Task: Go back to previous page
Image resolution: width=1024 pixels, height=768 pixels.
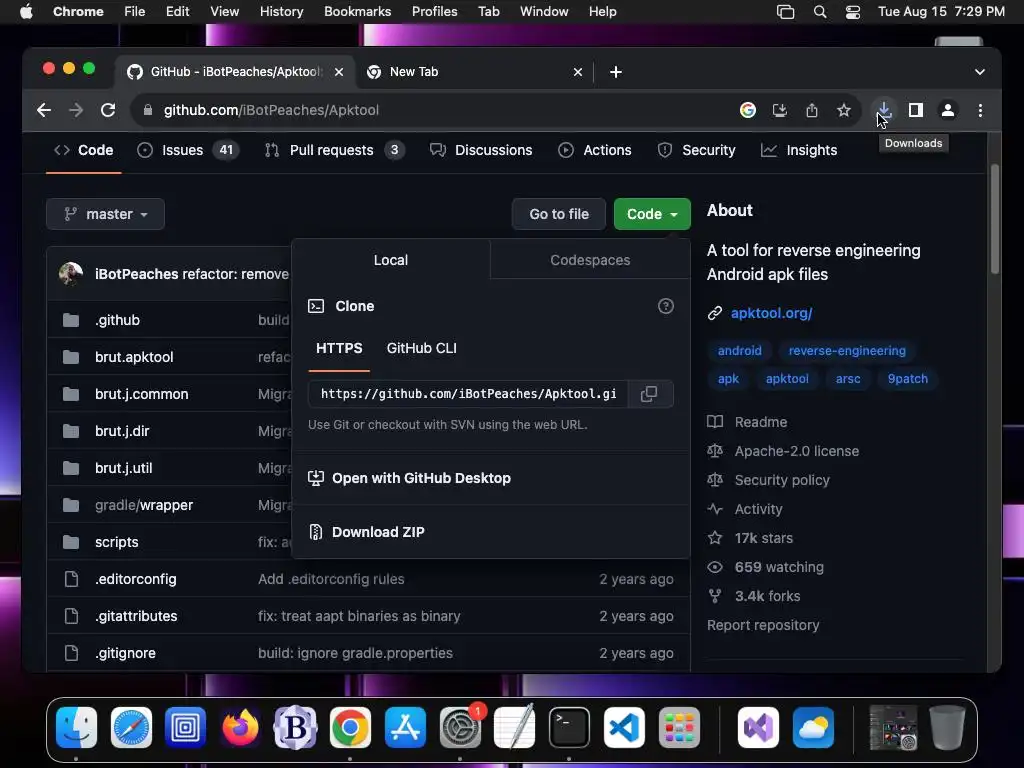Action: 44,110
